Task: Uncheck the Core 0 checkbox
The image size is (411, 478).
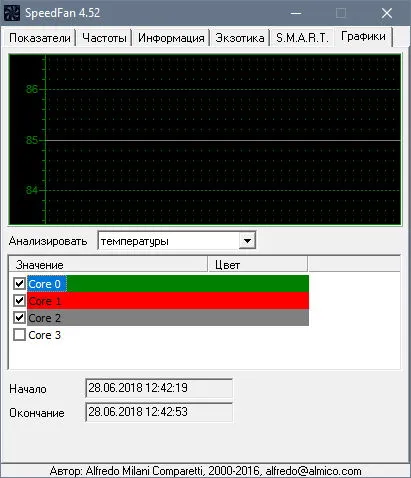Action: point(19,284)
